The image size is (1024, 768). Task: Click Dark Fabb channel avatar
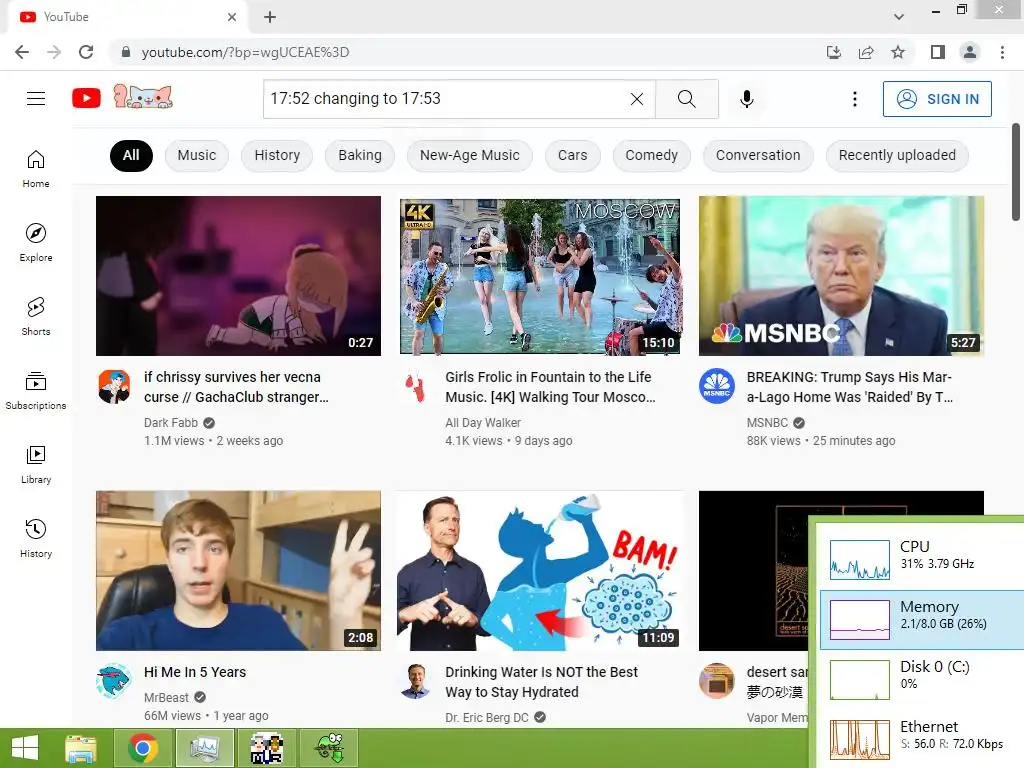click(x=114, y=387)
